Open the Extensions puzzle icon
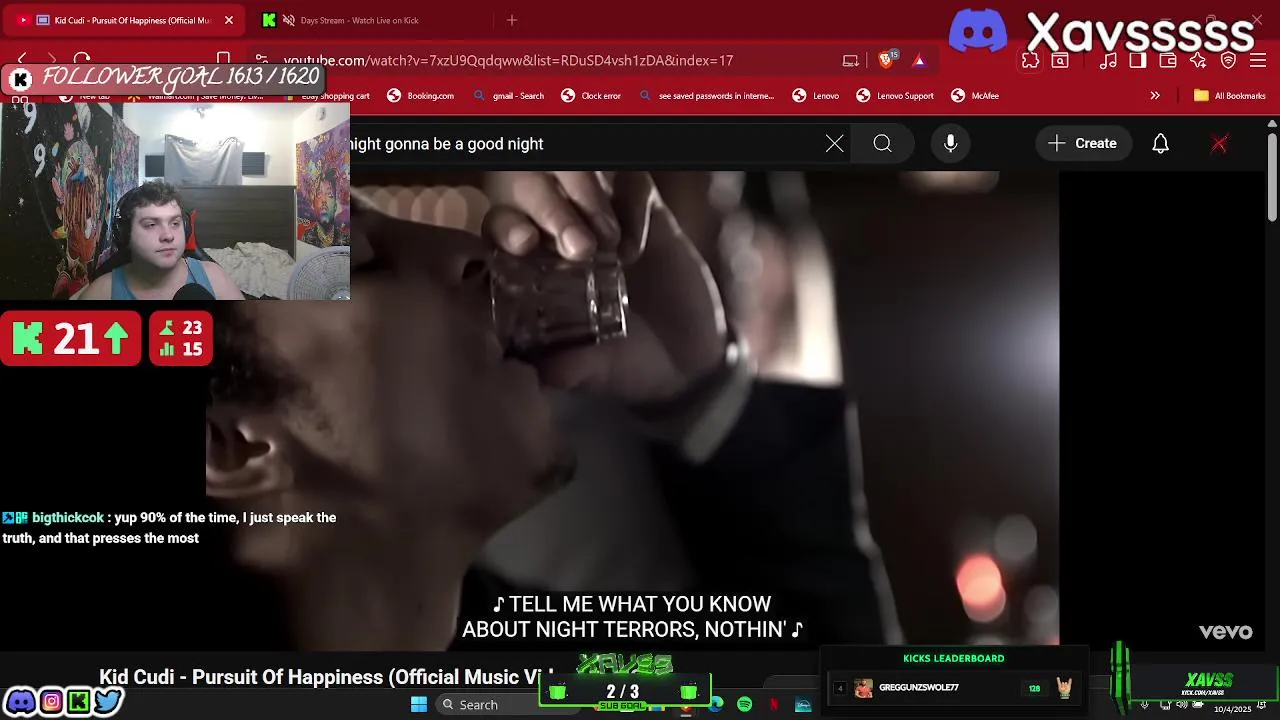This screenshot has width=1280, height=720. pyautogui.click(x=1030, y=61)
